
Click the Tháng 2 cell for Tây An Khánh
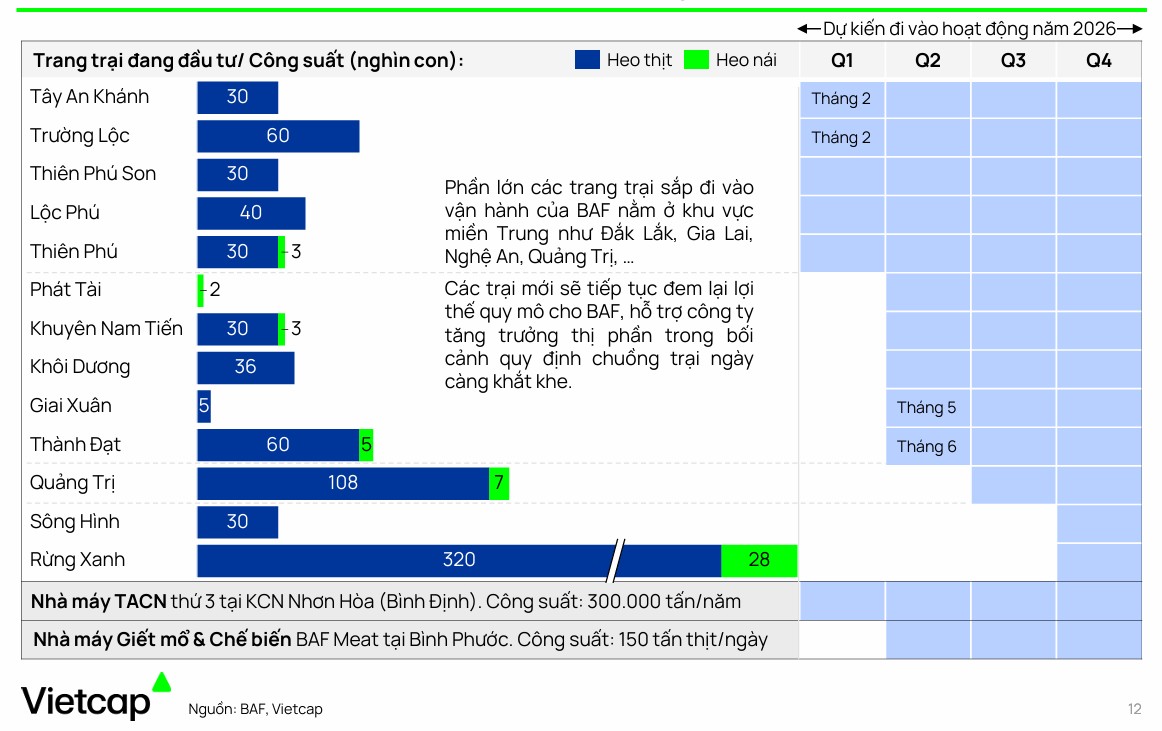(x=841, y=98)
